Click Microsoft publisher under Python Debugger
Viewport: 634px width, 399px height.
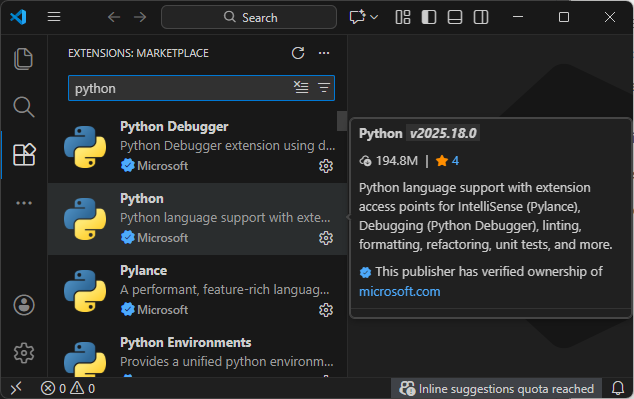(x=162, y=166)
